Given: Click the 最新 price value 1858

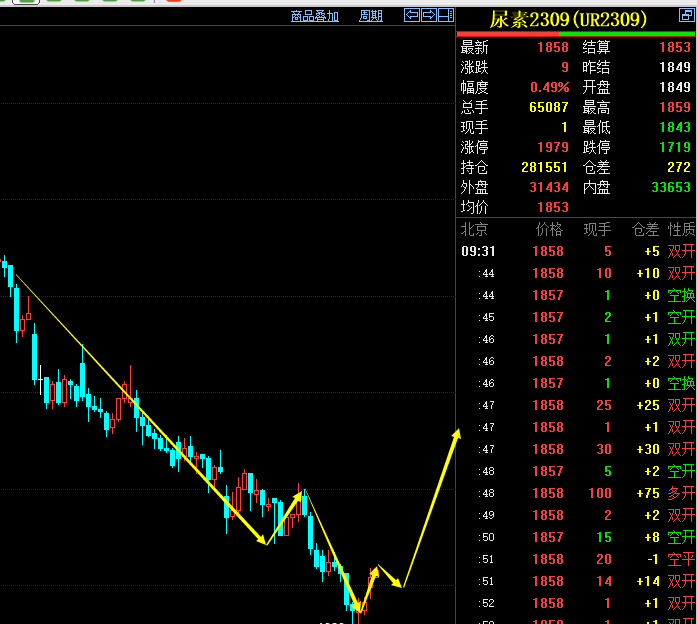Looking at the screenshot, I should [x=552, y=47].
